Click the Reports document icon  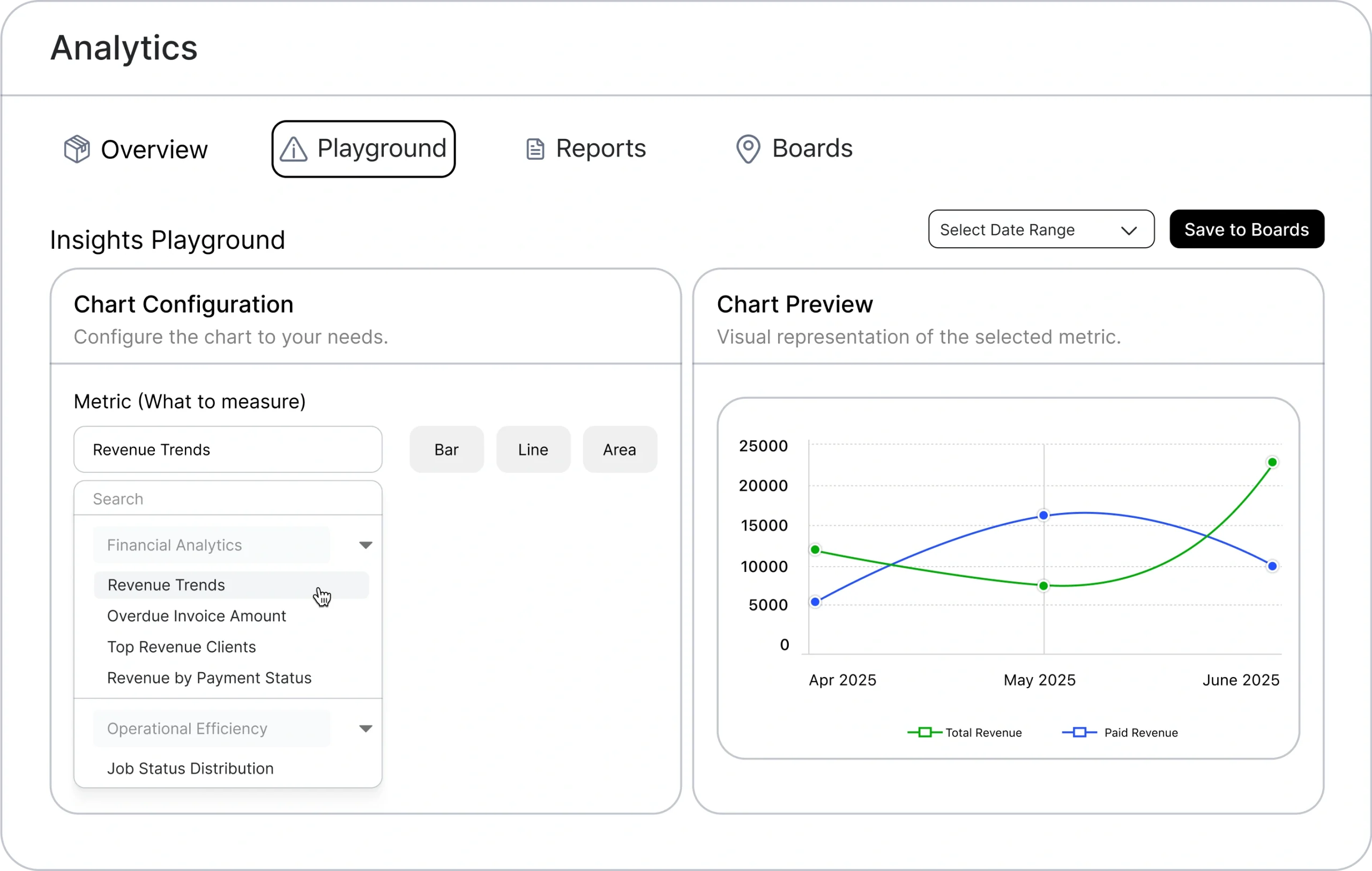[534, 149]
